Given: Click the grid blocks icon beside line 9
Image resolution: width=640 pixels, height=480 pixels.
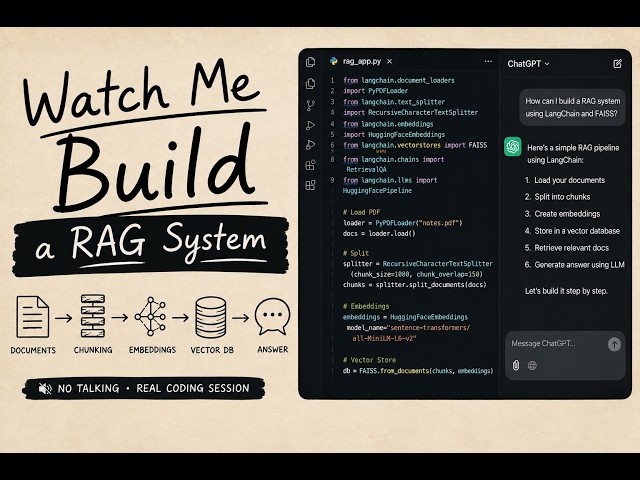Looking at the screenshot, I should pos(311,185).
